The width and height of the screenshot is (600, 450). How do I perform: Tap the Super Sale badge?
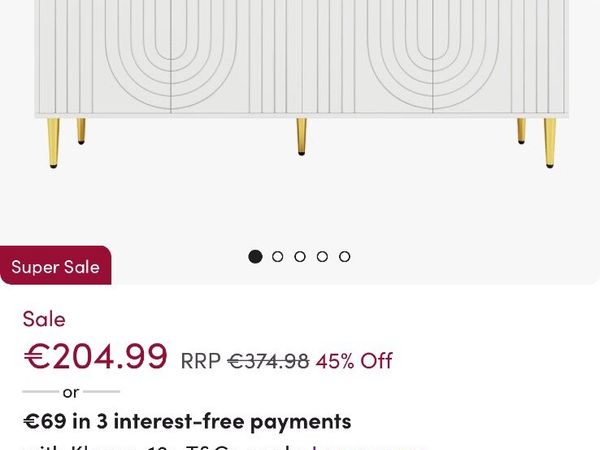click(55, 267)
